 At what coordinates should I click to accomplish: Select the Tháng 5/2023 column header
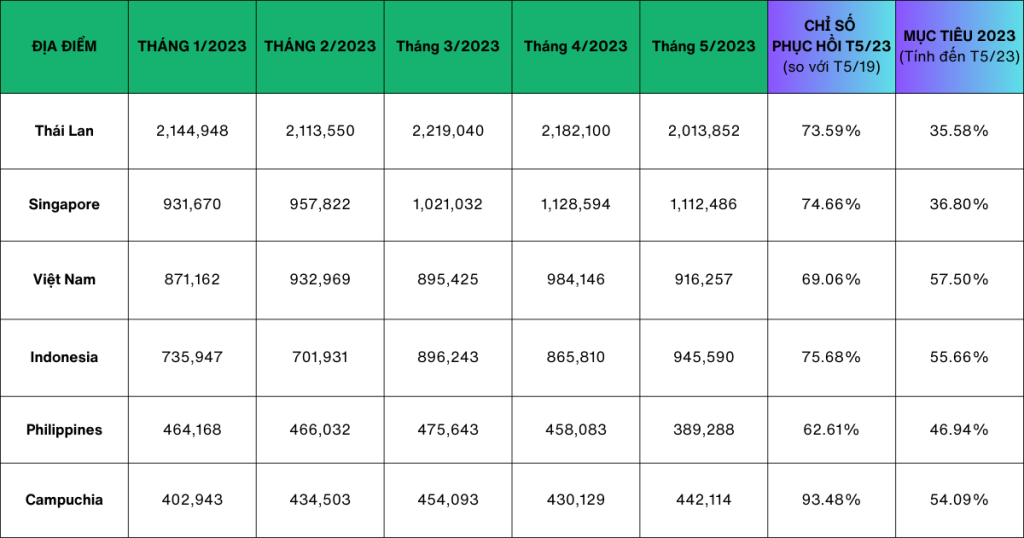coord(704,47)
